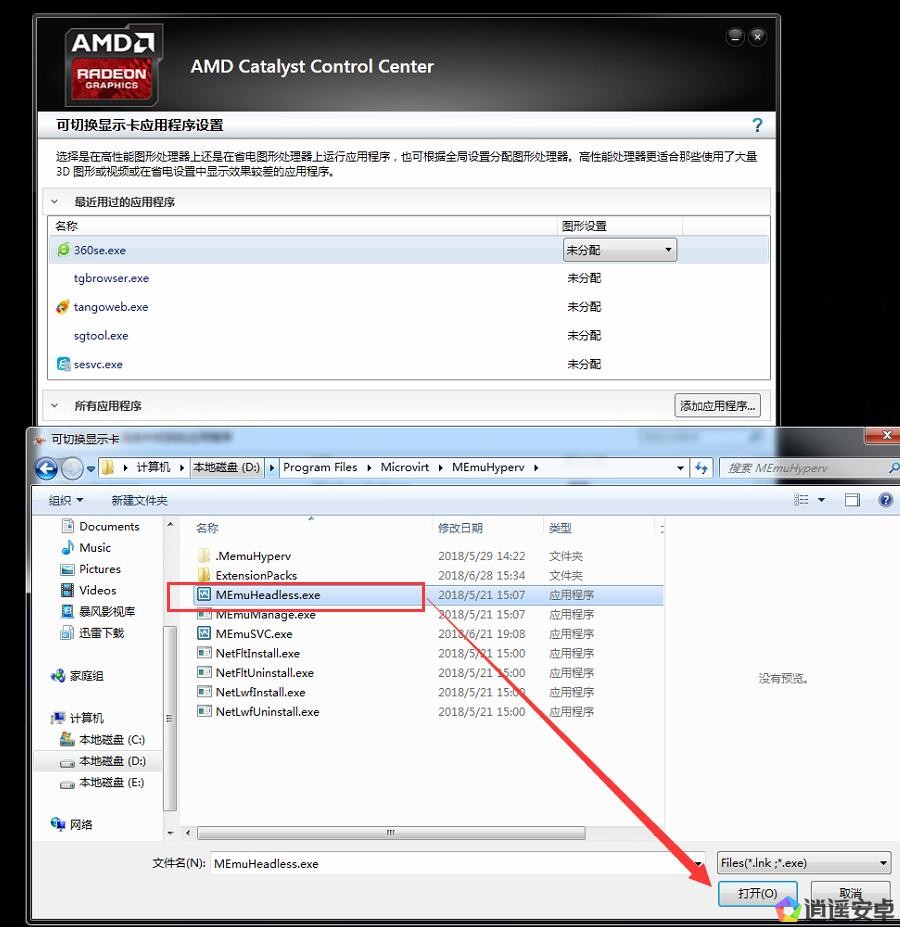
Task: Click the file dialog help icon
Action: (885, 500)
